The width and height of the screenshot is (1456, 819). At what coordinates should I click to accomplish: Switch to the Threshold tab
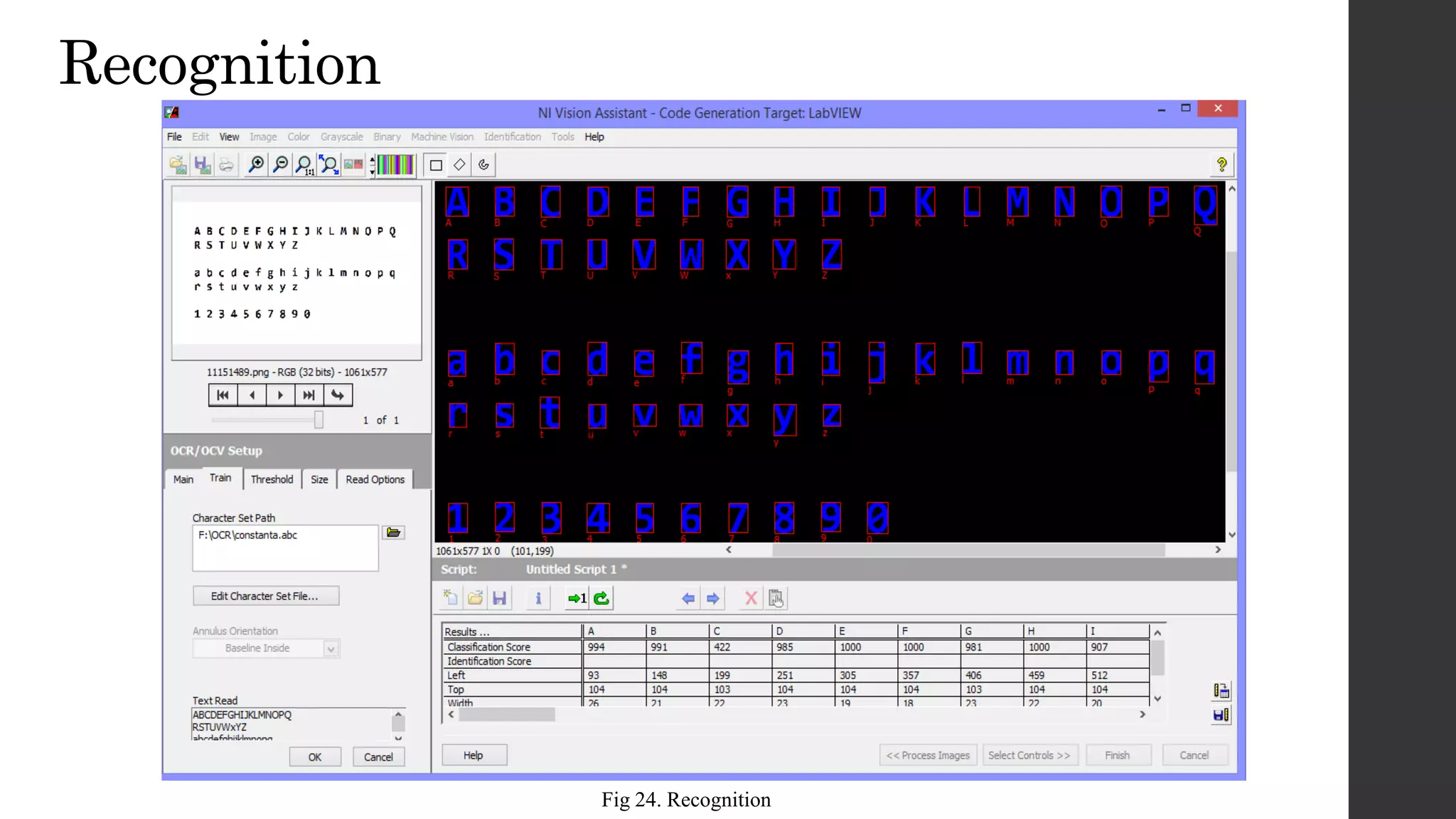(x=272, y=479)
